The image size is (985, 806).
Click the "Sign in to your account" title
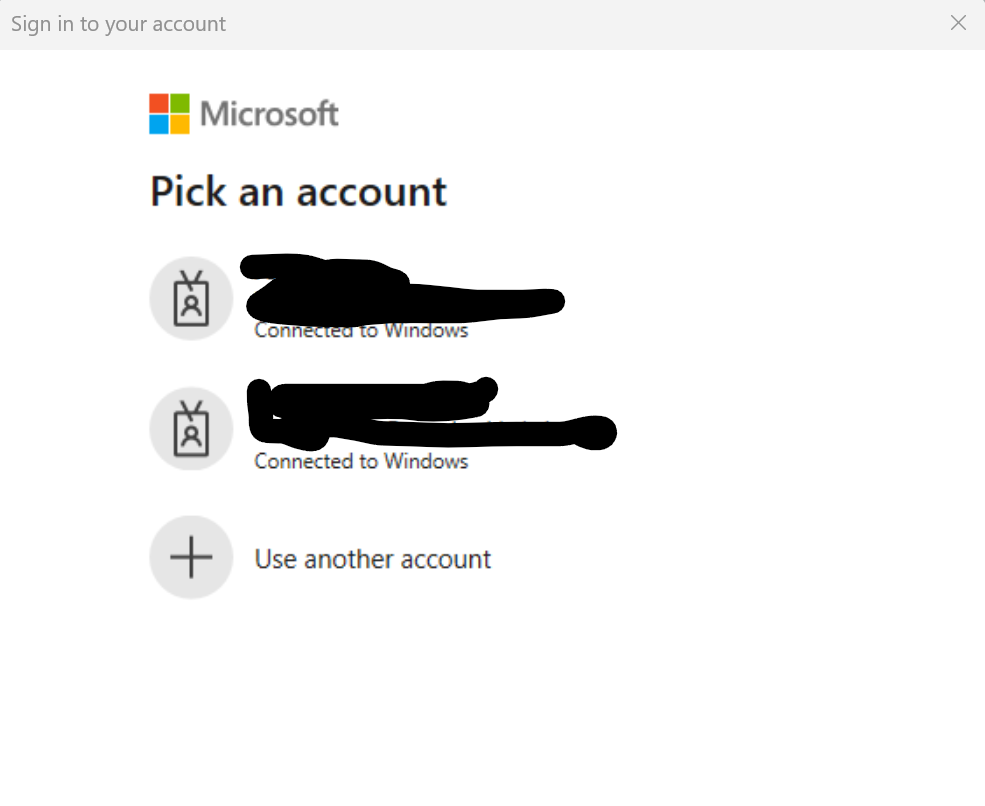(x=118, y=24)
